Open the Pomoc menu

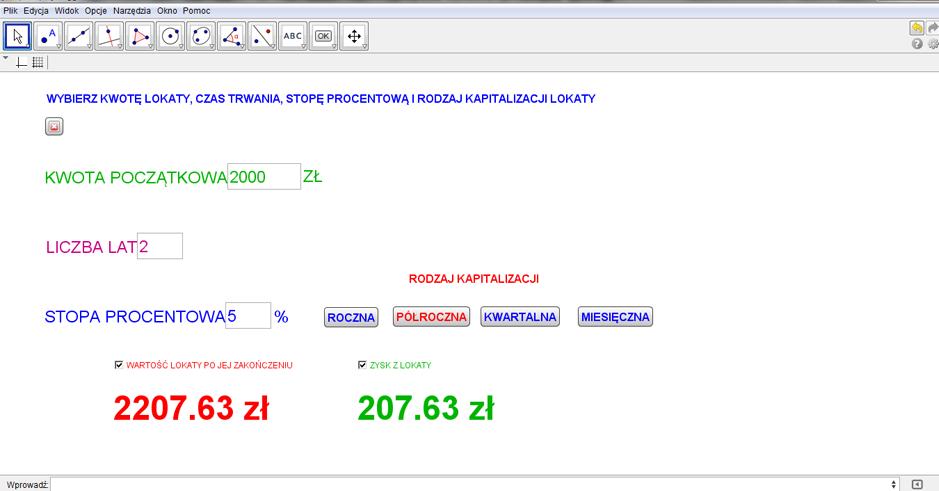click(x=196, y=11)
